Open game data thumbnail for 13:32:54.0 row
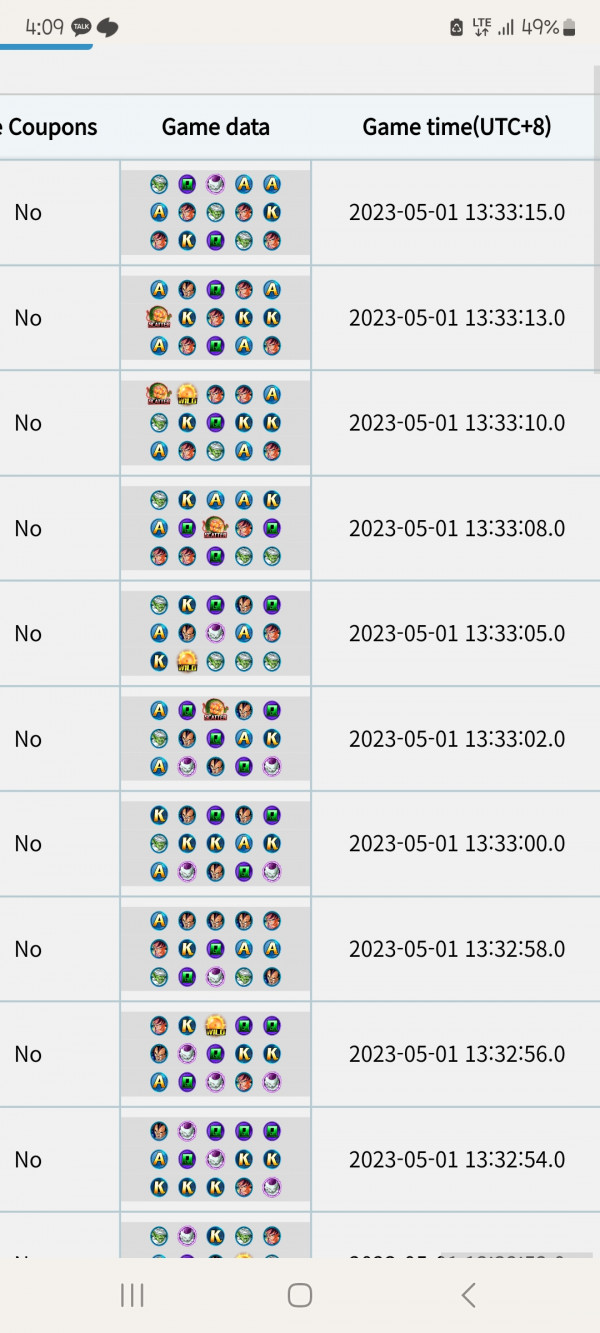The width and height of the screenshot is (600, 1333). tap(215, 1159)
